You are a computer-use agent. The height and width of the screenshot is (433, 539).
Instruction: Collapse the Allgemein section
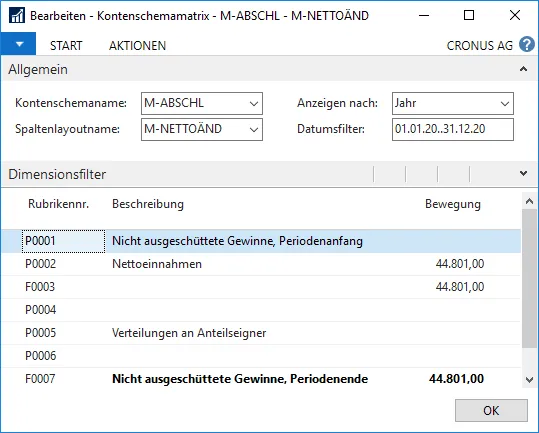[523, 69]
